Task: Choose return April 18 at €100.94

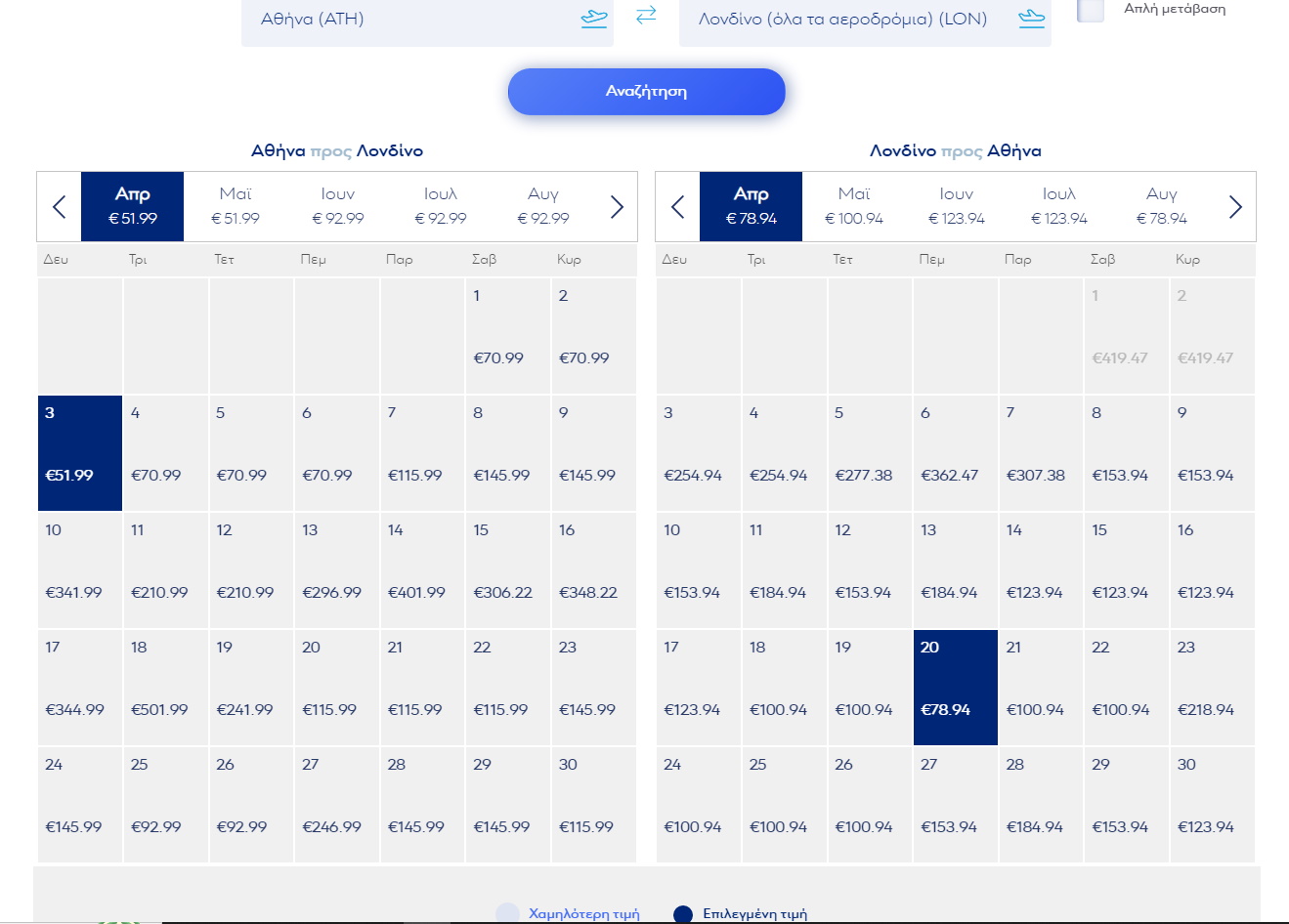Action: coord(784,688)
